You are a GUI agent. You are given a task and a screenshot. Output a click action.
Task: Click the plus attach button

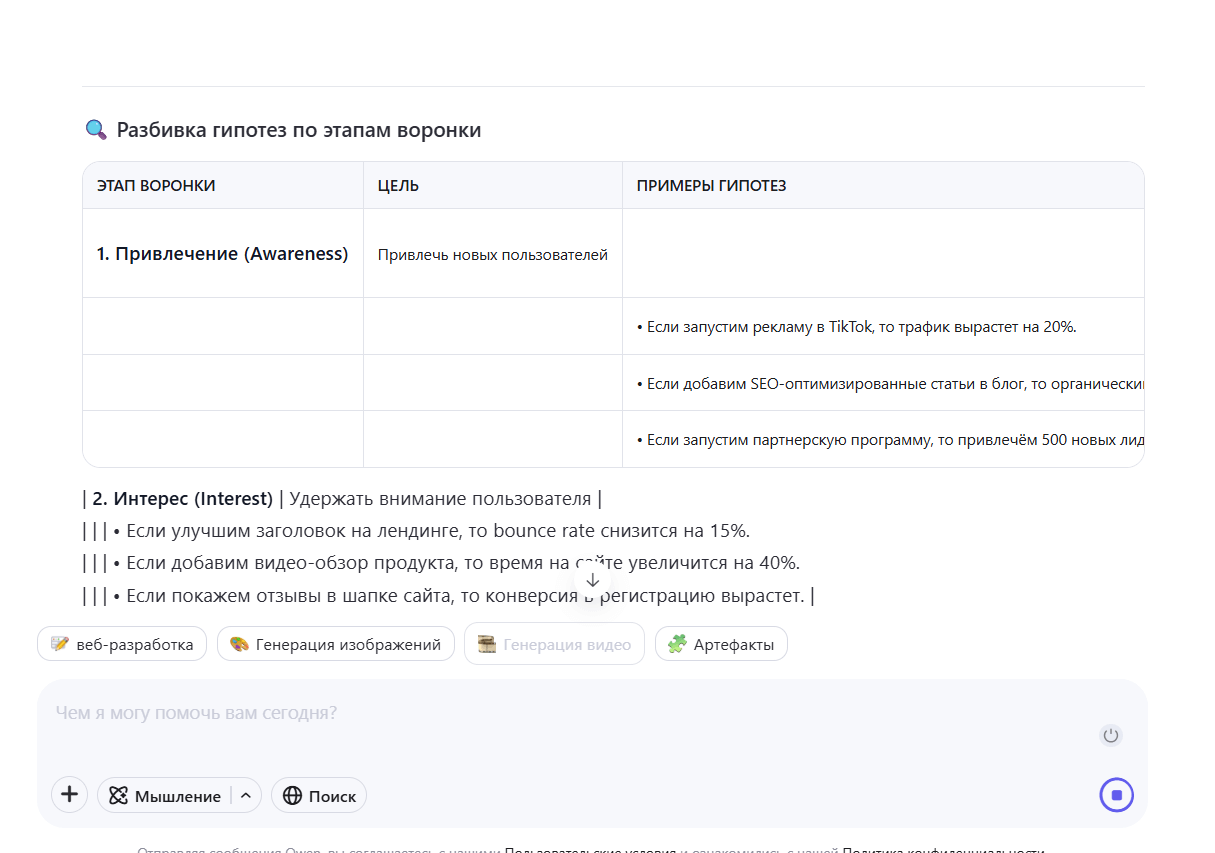click(x=69, y=795)
